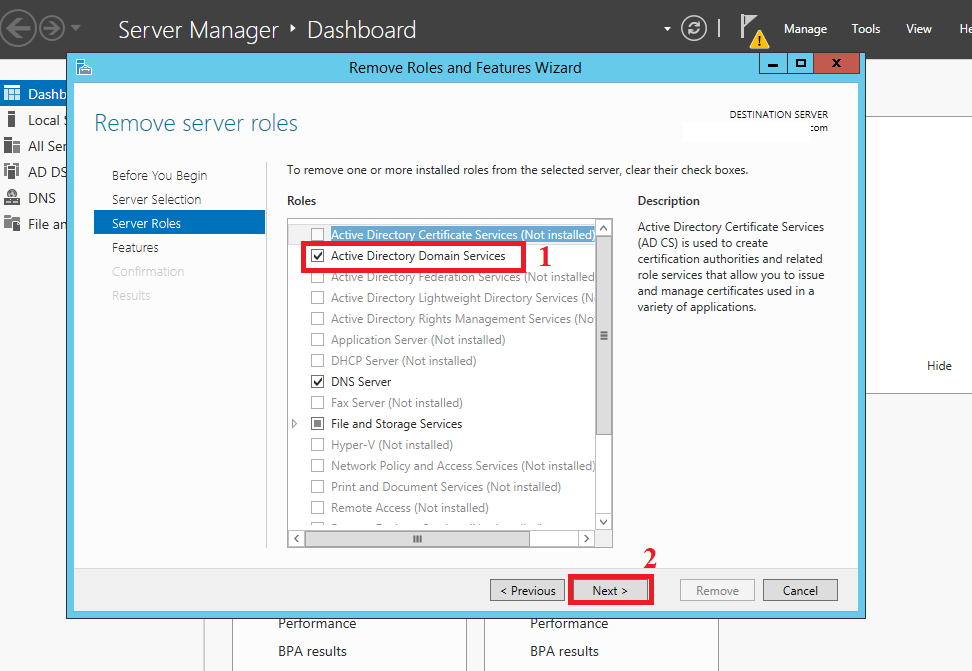This screenshot has height=671, width=972.
Task: Open the notifications flag with warning badge
Action: 750,28
